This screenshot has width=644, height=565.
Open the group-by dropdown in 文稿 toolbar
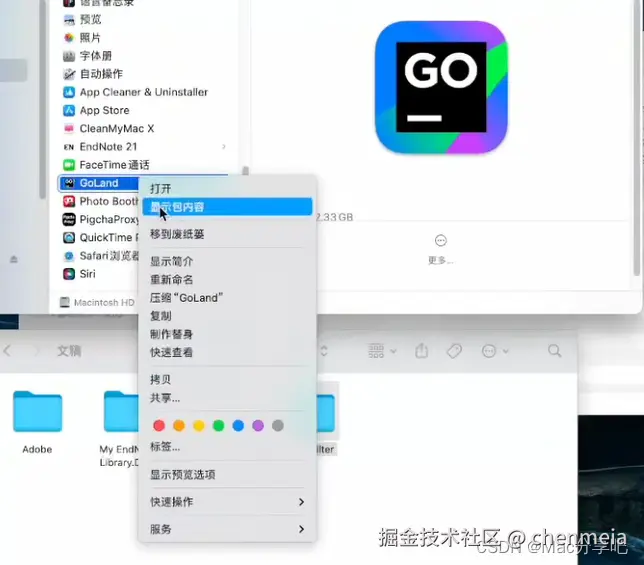[382, 351]
